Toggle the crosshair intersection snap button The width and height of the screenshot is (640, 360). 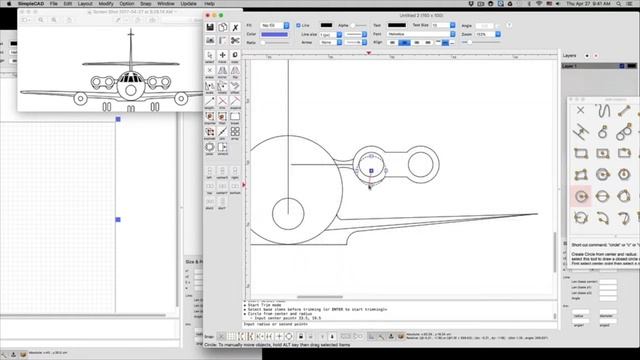tap(279, 336)
